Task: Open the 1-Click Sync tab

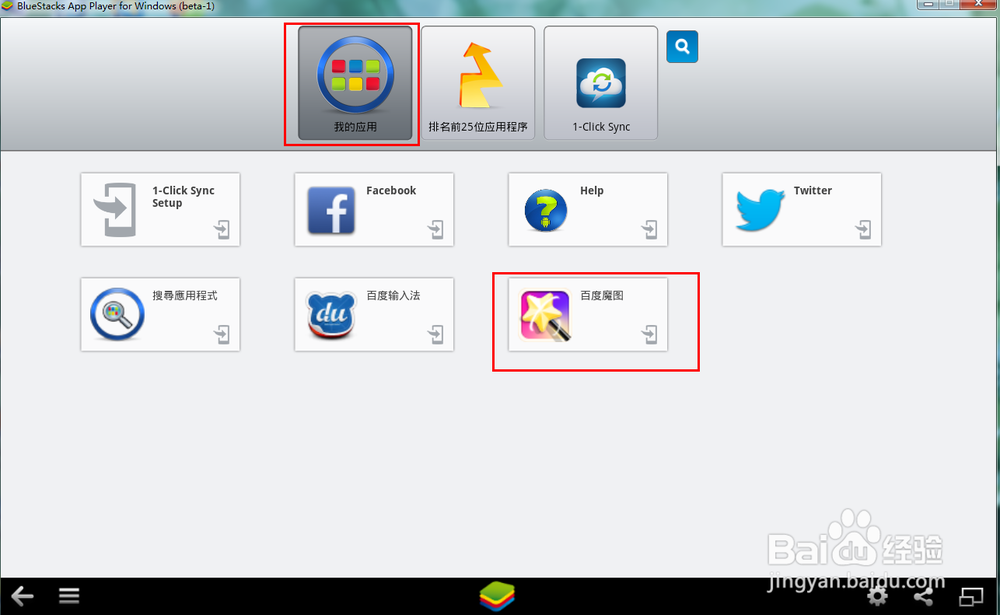Action: tap(601, 83)
